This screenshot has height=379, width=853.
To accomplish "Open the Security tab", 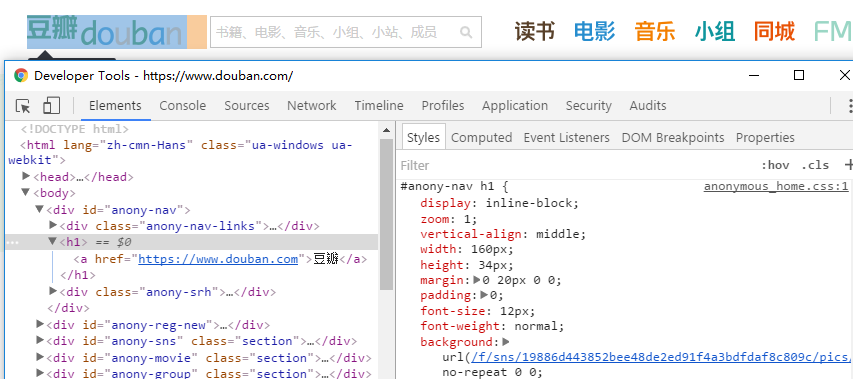I will (x=589, y=105).
